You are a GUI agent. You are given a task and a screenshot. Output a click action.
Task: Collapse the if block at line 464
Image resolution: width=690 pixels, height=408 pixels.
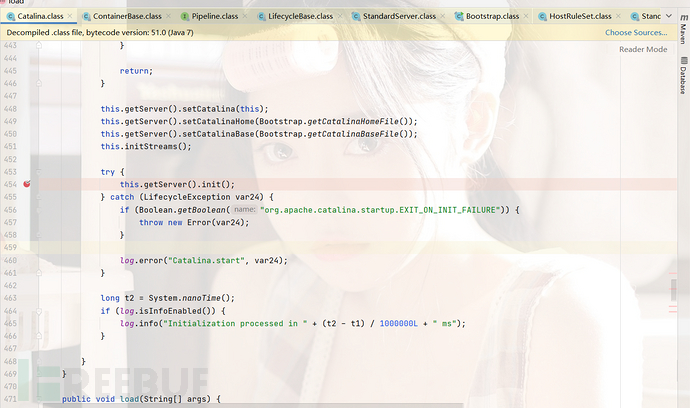click(x=39, y=311)
